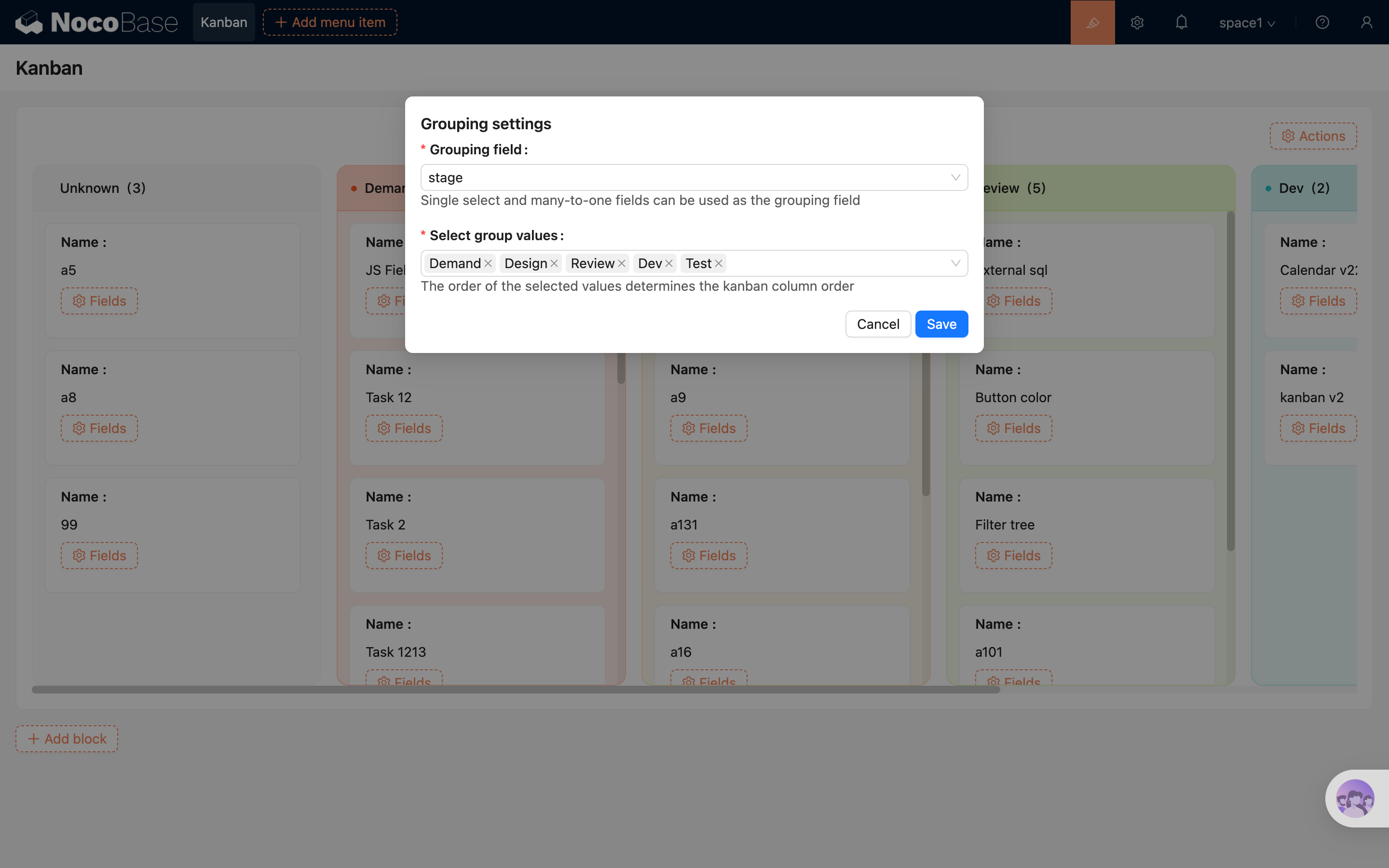Remove the Design tag

point(555,263)
